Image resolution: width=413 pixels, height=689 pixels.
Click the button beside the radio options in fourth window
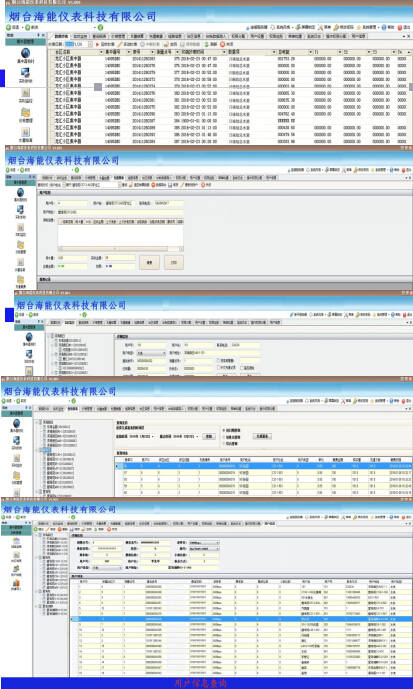coord(263,436)
